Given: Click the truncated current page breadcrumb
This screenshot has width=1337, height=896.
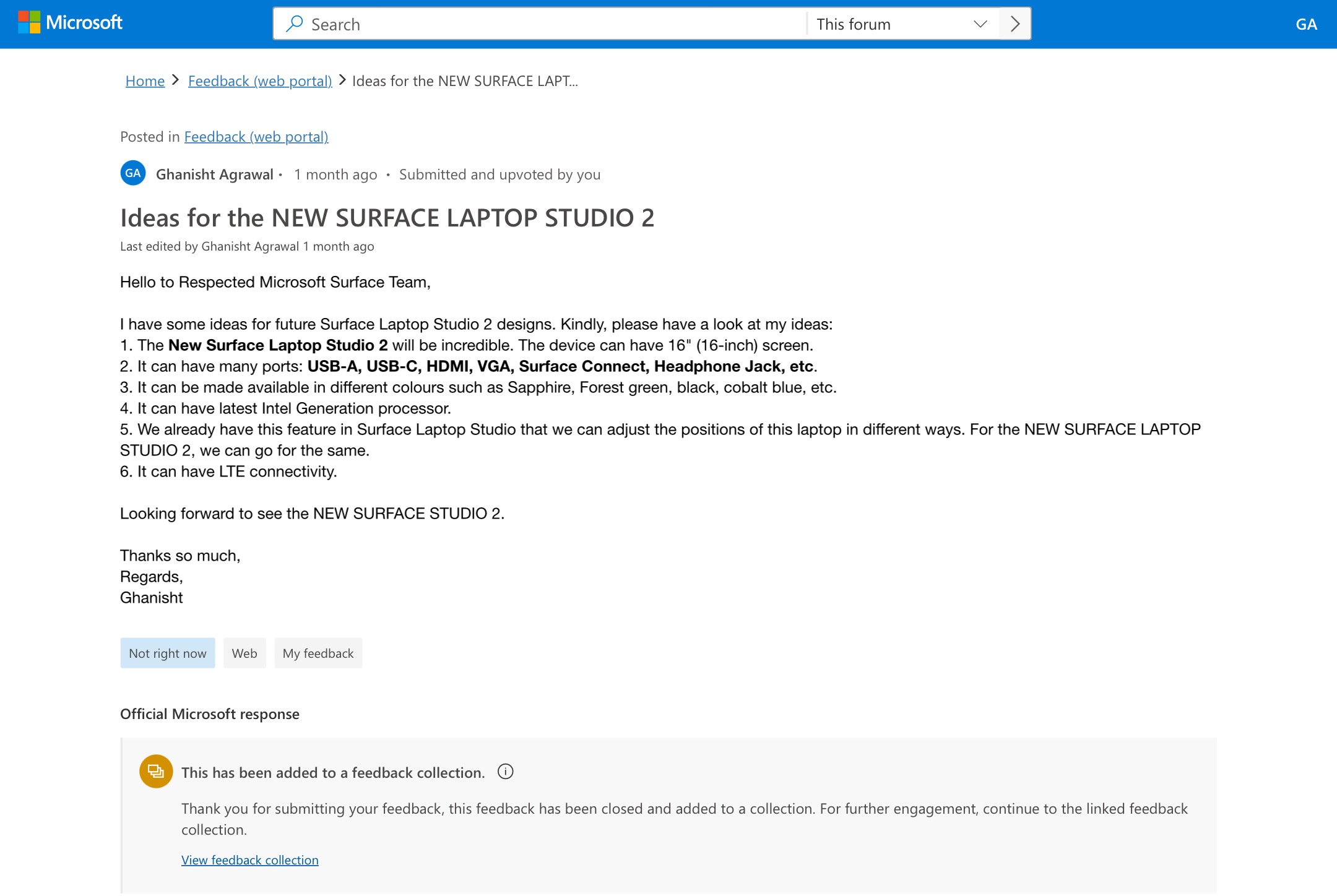Looking at the screenshot, I should point(465,81).
